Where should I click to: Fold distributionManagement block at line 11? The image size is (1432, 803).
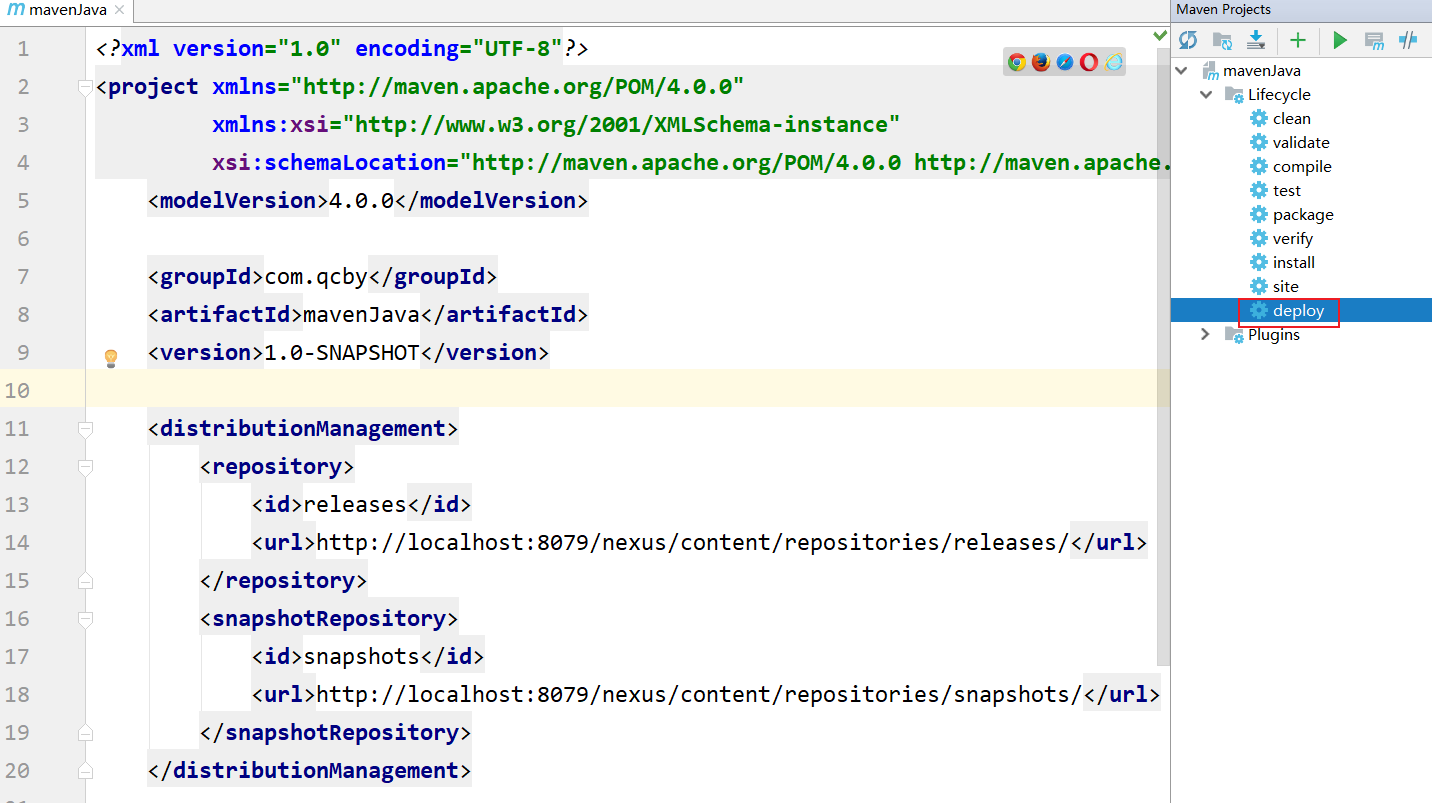click(85, 429)
